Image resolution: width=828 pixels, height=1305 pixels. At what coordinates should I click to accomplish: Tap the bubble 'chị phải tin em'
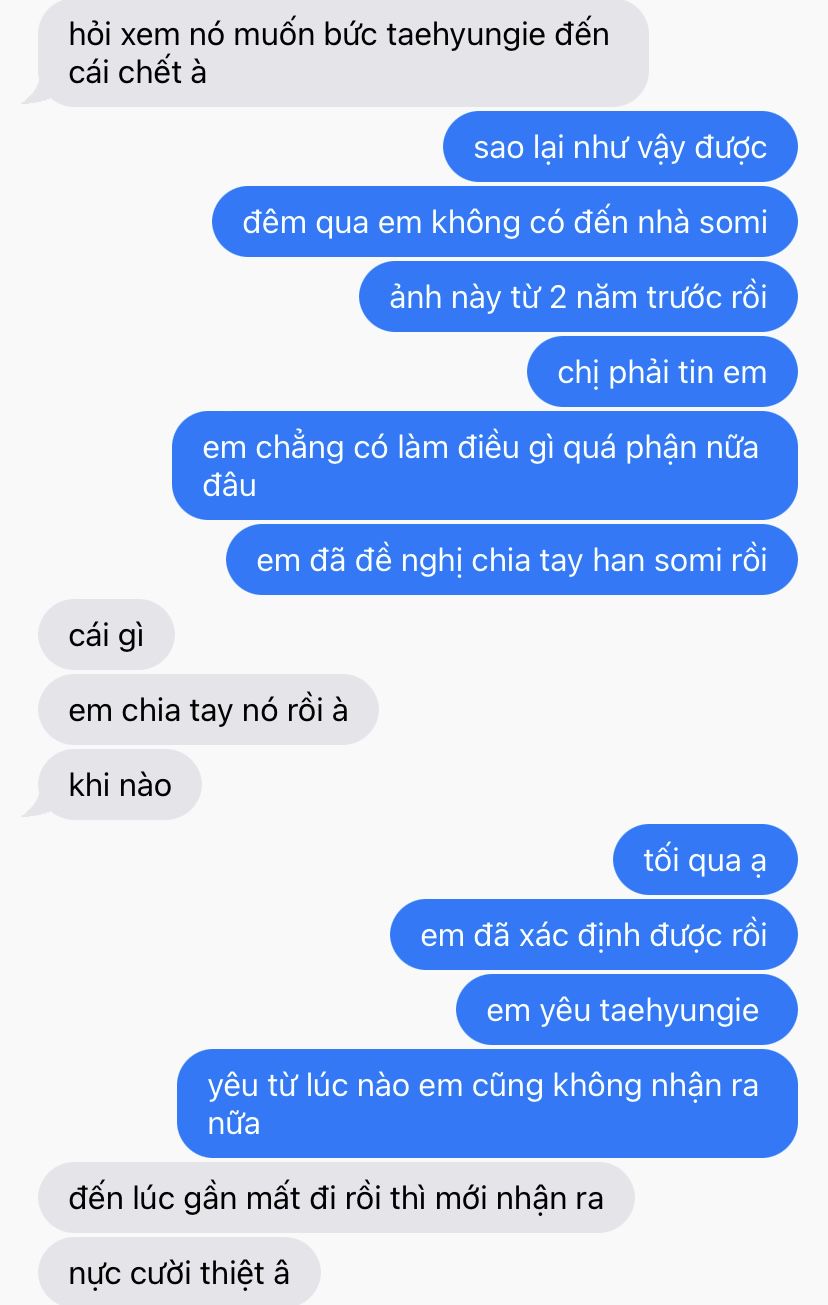(662, 372)
